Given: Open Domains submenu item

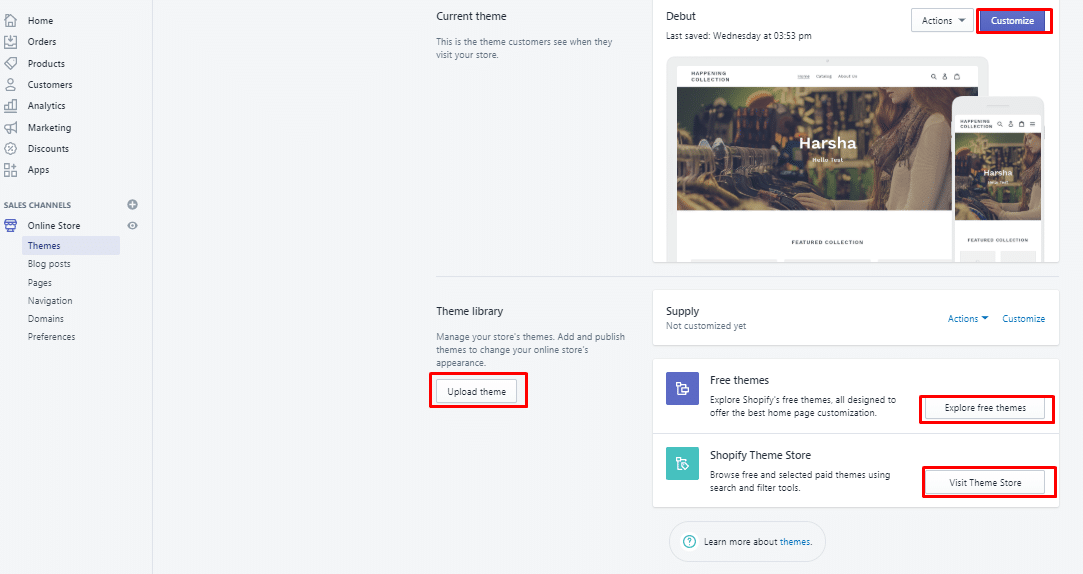Looking at the screenshot, I should click(x=46, y=318).
